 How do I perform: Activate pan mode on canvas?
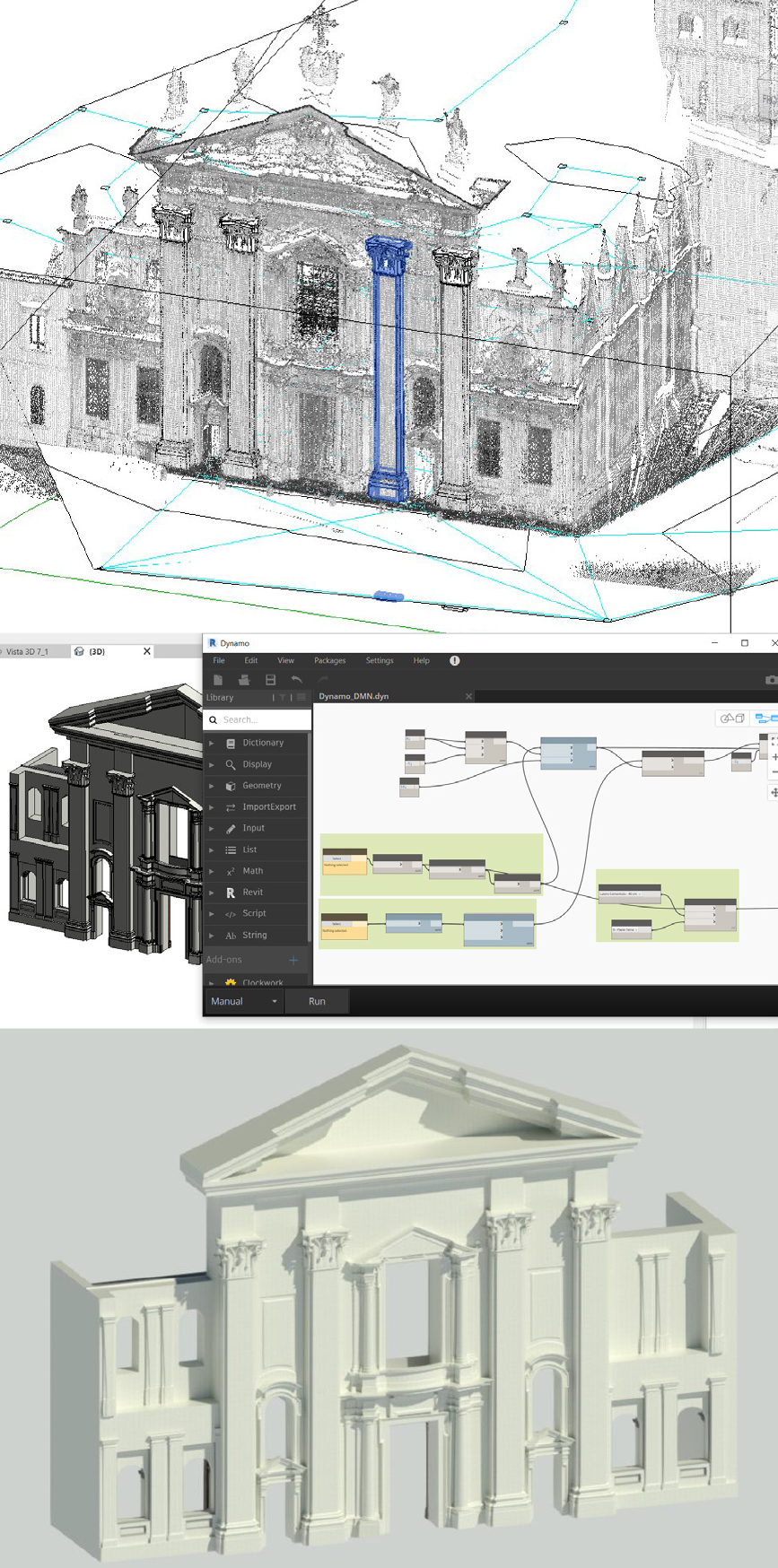(774, 792)
